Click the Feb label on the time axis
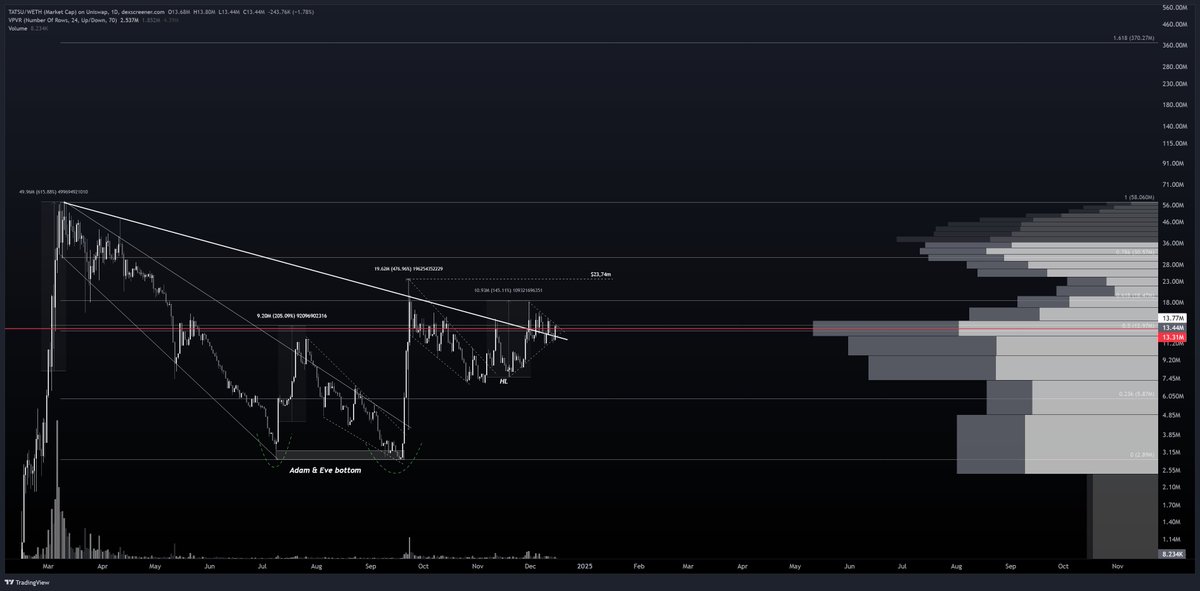The image size is (1200, 591). [x=639, y=566]
